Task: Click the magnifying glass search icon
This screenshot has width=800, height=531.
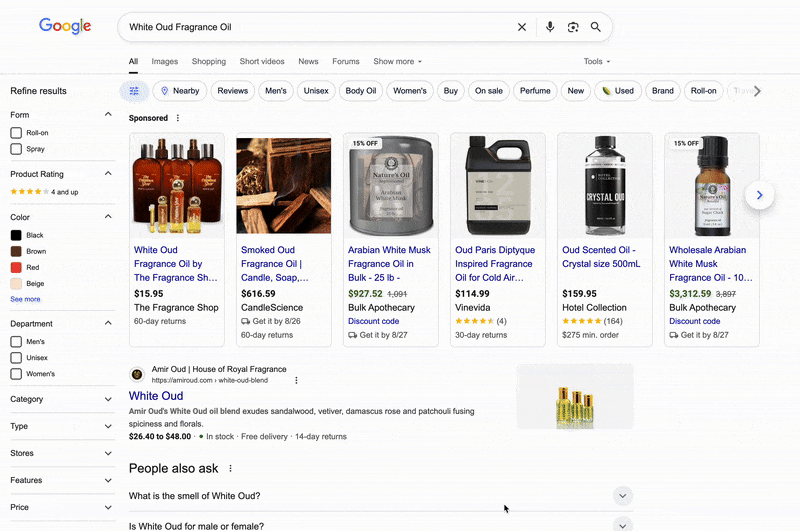Action: pyautogui.click(x=595, y=27)
